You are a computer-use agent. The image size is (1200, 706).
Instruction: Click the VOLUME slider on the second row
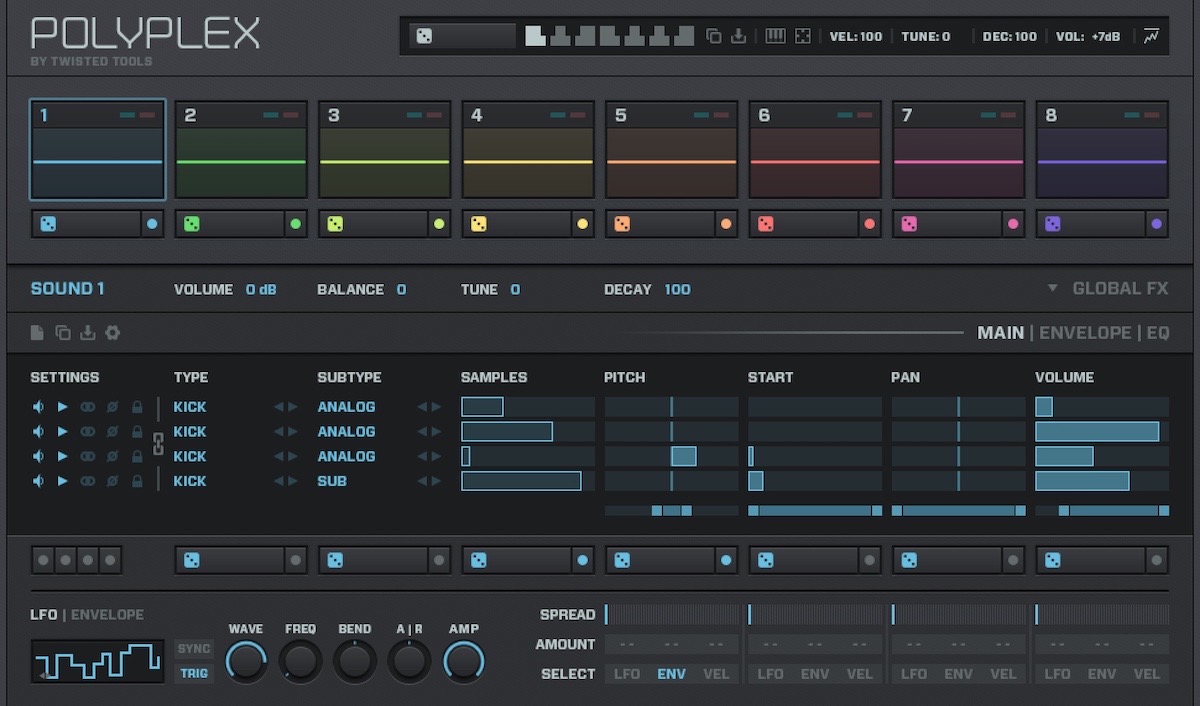pos(1102,432)
